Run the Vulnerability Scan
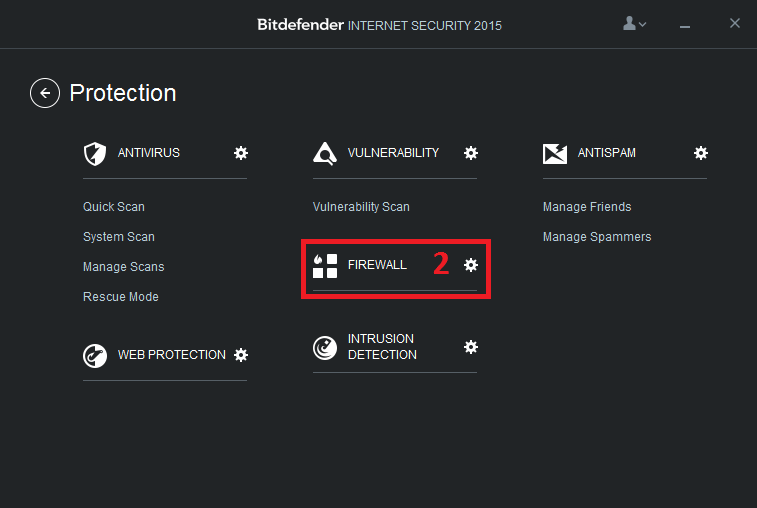 [x=361, y=207]
